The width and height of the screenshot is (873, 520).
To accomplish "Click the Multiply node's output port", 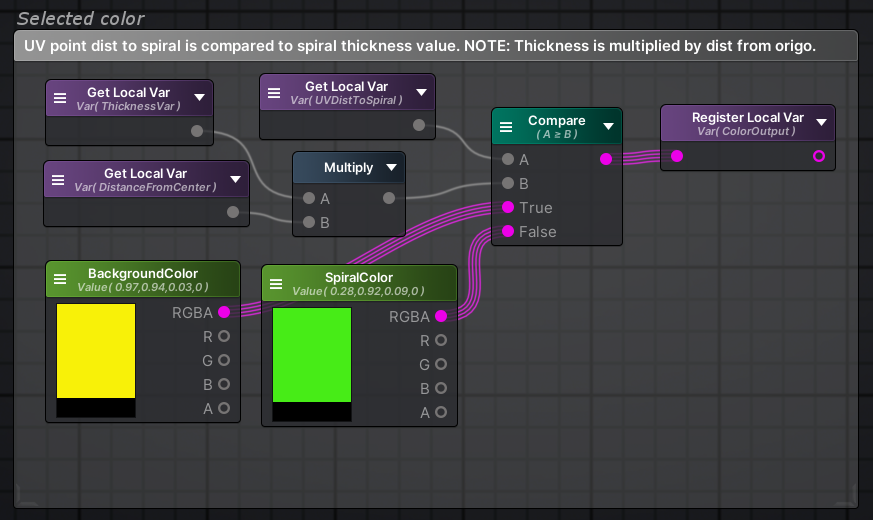I will [389, 198].
